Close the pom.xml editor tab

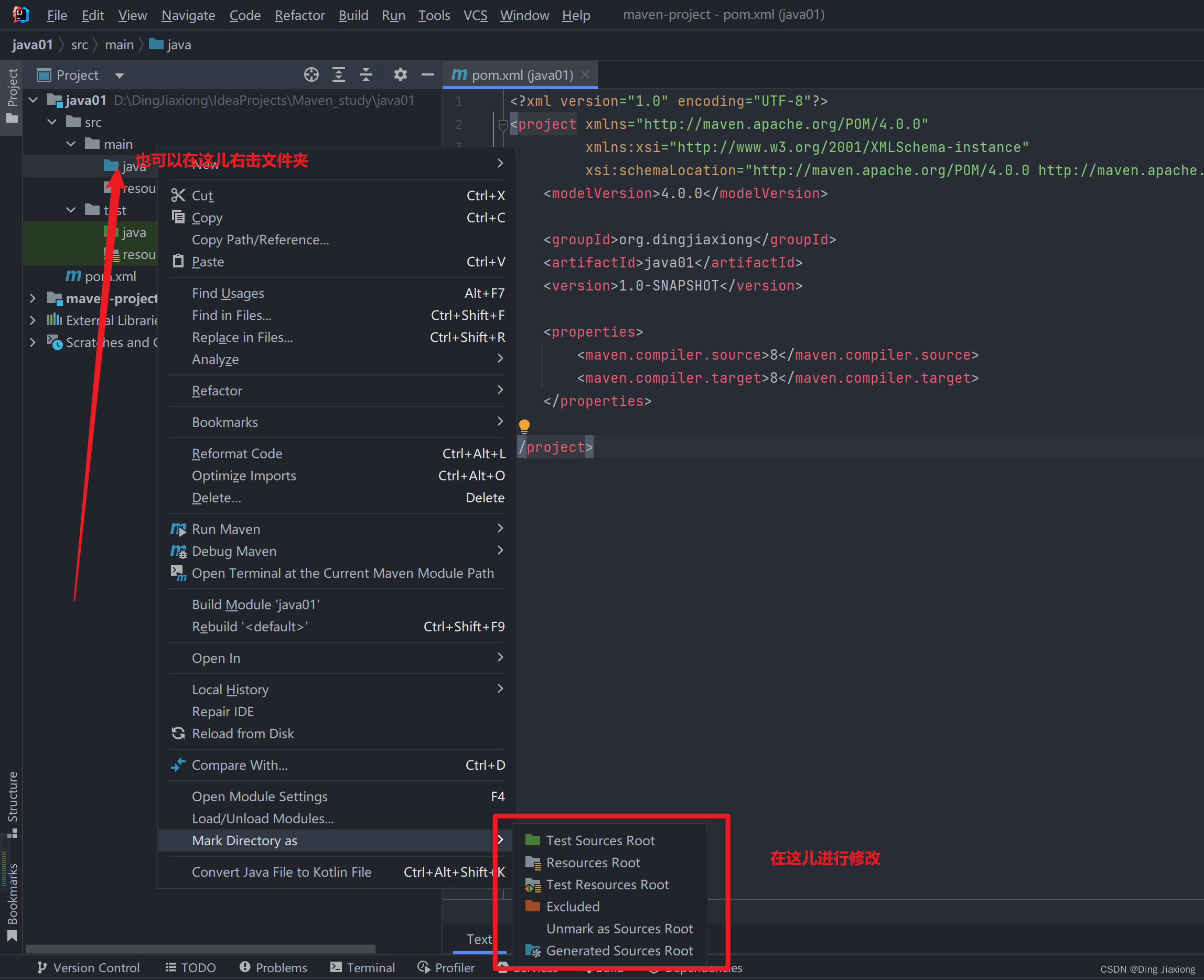[x=585, y=74]
